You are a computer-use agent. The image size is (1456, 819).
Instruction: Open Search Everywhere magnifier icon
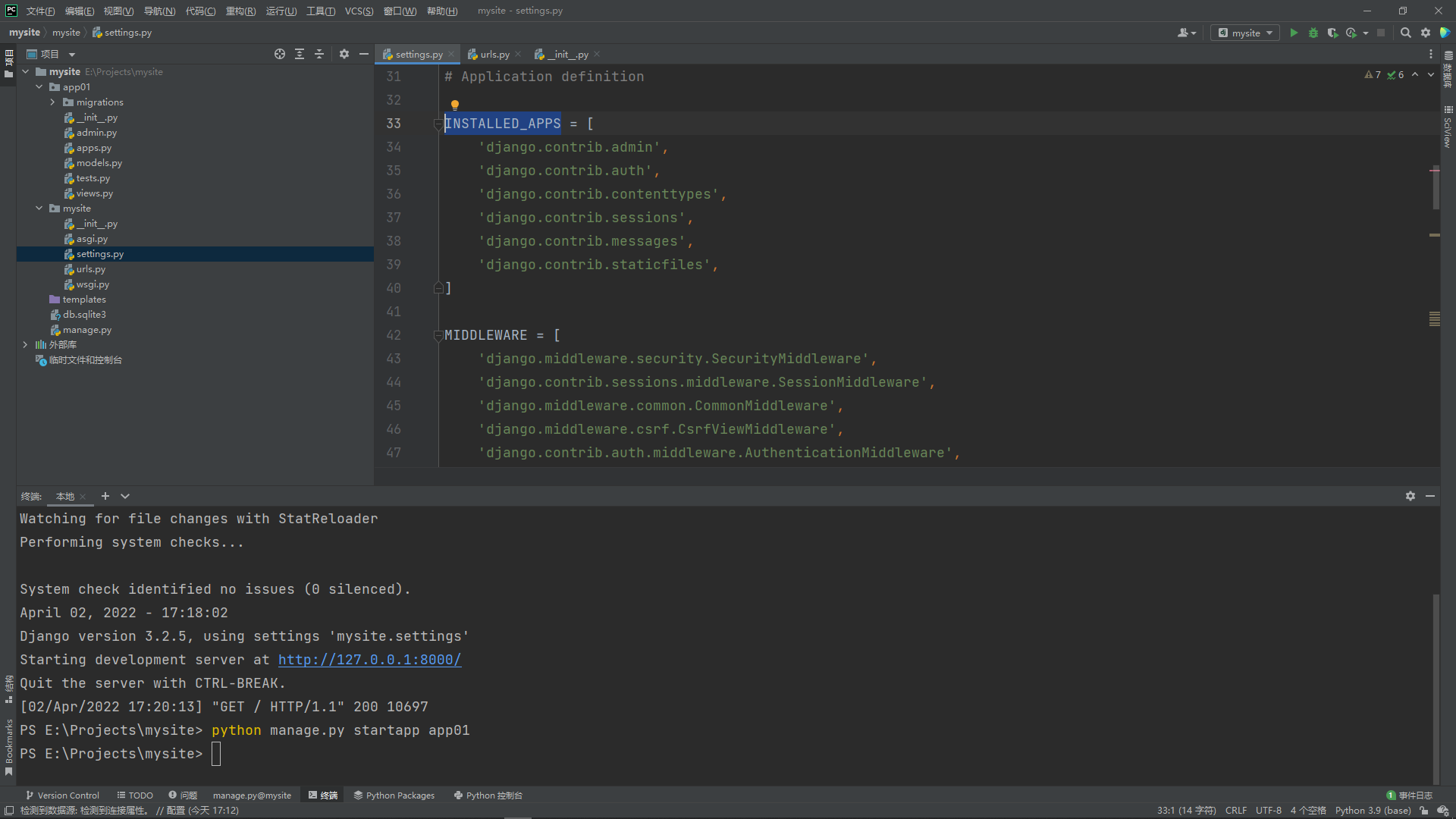pyautogui.click(x=1405, y=33)
